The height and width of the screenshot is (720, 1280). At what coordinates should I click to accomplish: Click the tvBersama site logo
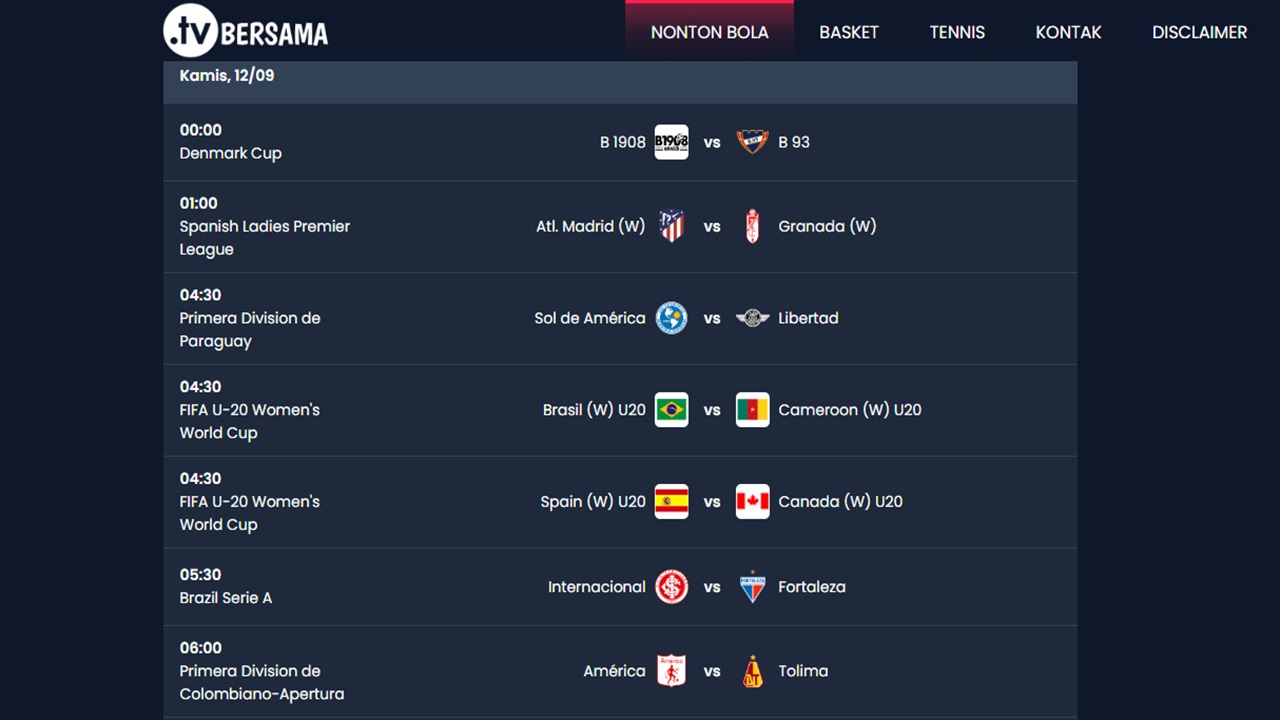click(246, 32)
